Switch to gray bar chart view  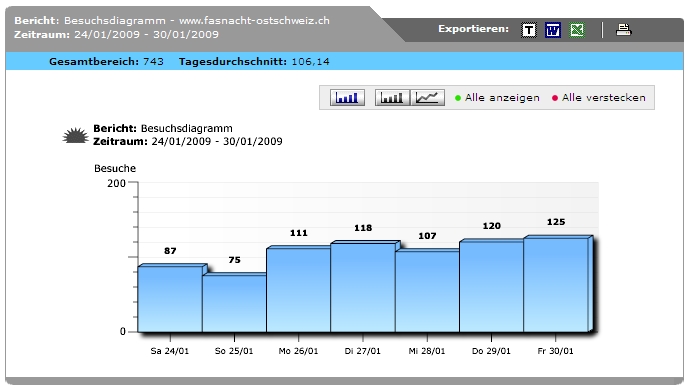pos(392,98)
